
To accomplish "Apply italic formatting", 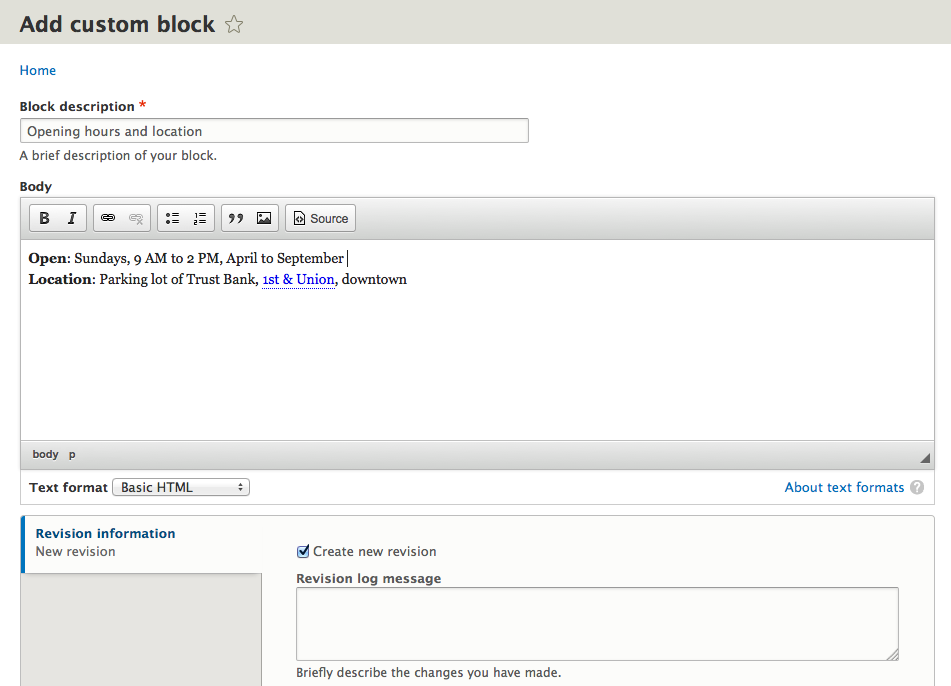I will (69, 218).
